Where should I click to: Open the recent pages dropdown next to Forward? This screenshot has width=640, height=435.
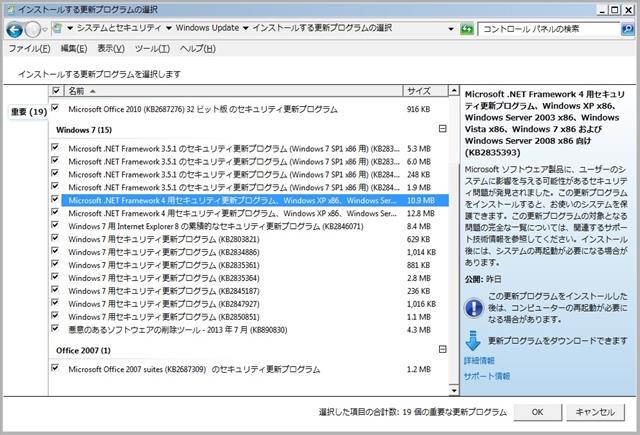point(44,29)
